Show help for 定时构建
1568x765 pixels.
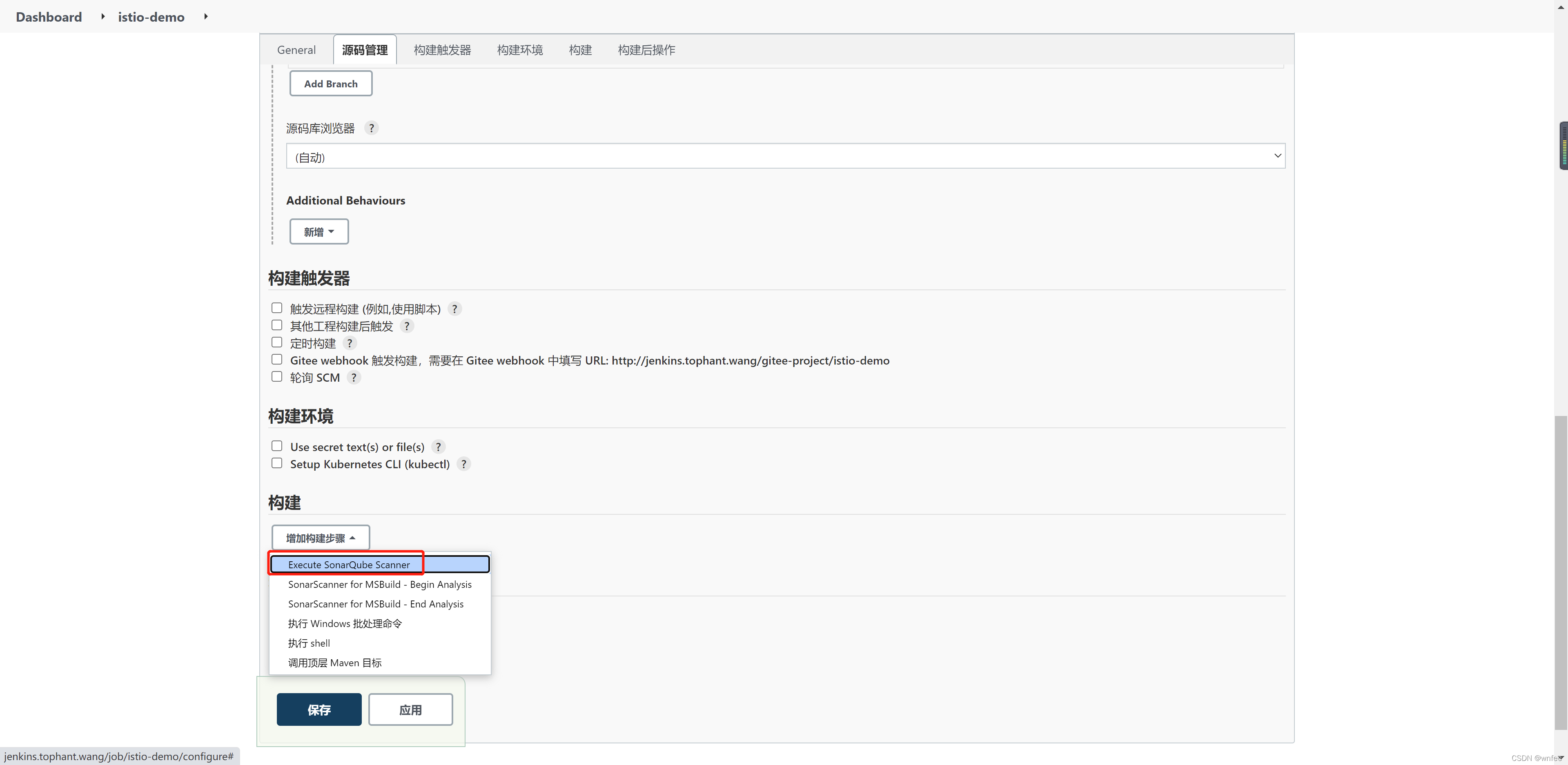[x=350, y=343]
